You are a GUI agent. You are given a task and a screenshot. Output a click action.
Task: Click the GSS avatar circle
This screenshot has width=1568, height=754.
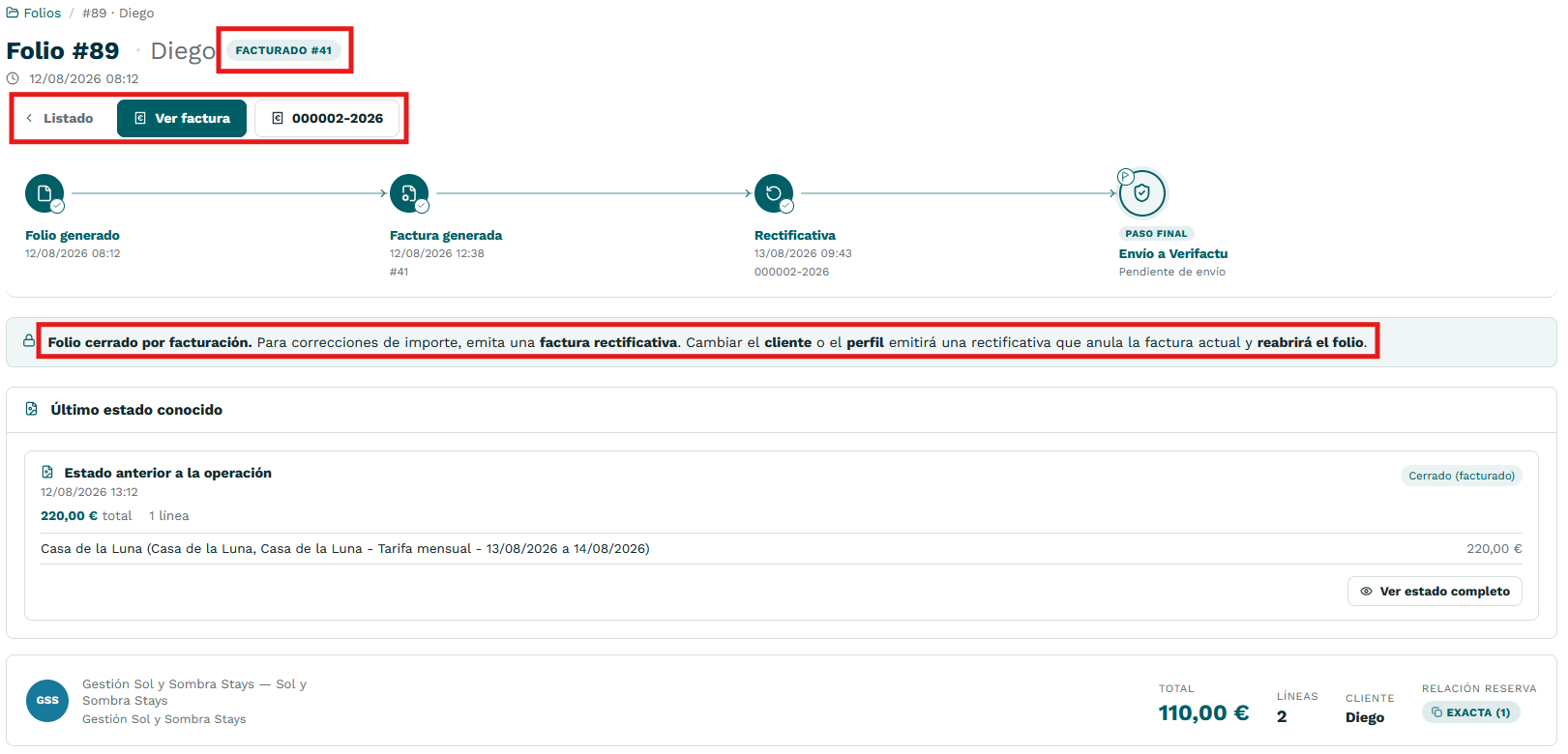pyautogui.click(x=47, y=701)
